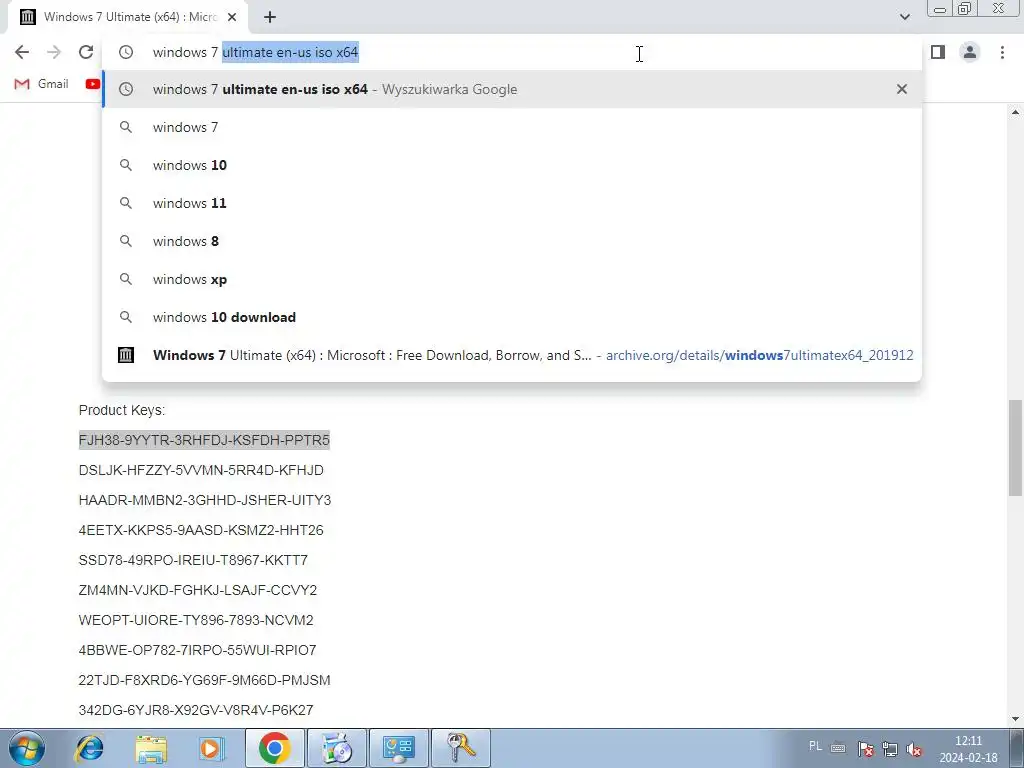Click the muted volume tray icon

pos(914,749)
